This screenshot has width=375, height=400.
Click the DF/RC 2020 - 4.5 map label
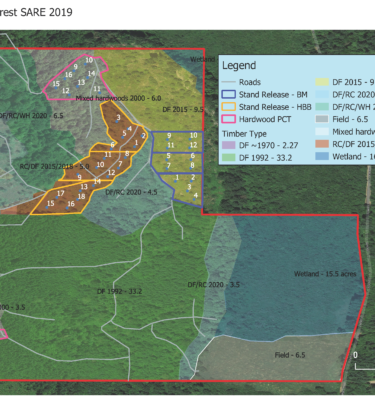click(x=131, y=192)
